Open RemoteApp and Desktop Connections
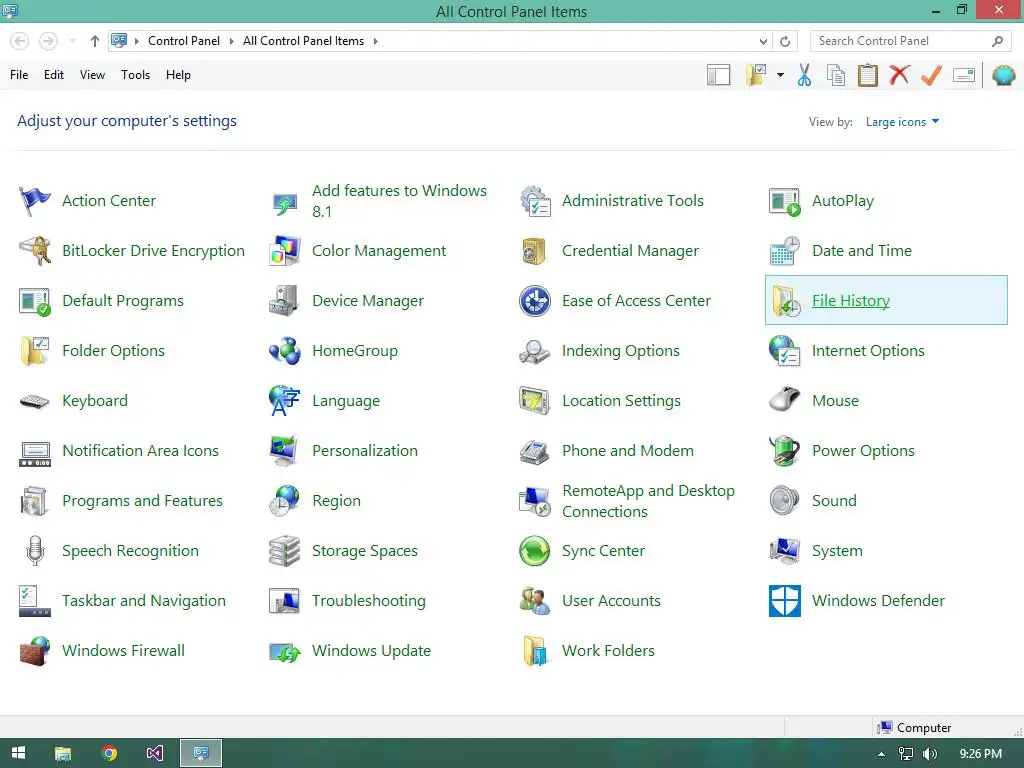 click(x=648, y=501)
